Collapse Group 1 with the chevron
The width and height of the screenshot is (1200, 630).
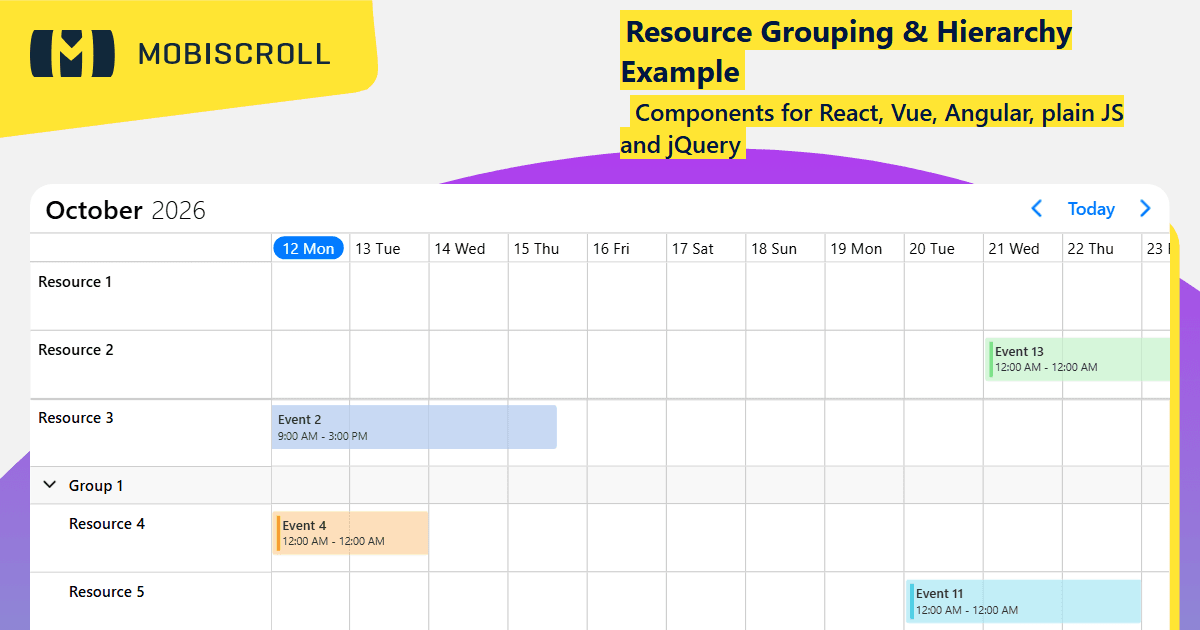(x=49, y=485)
